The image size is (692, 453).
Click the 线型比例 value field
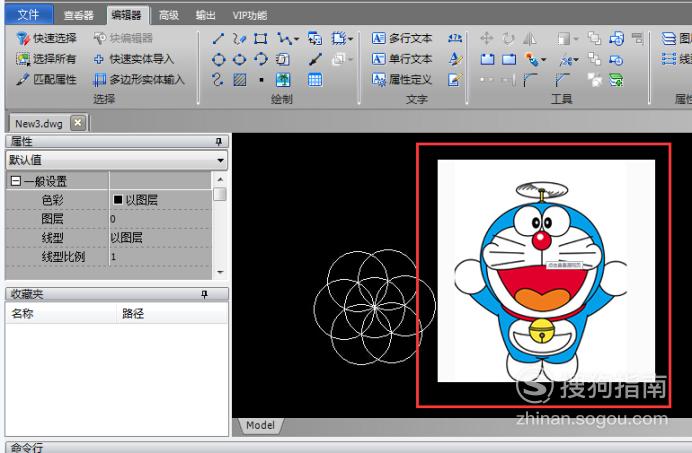coord(160,257)
